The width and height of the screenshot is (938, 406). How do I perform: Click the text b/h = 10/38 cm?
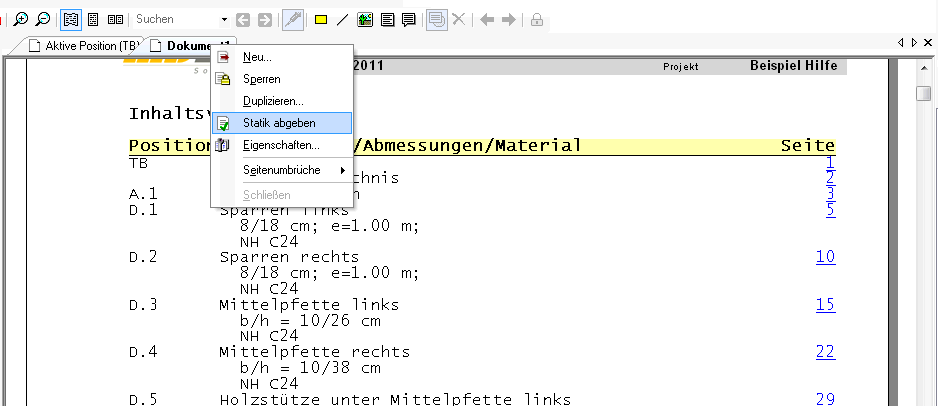coord(310,368)
